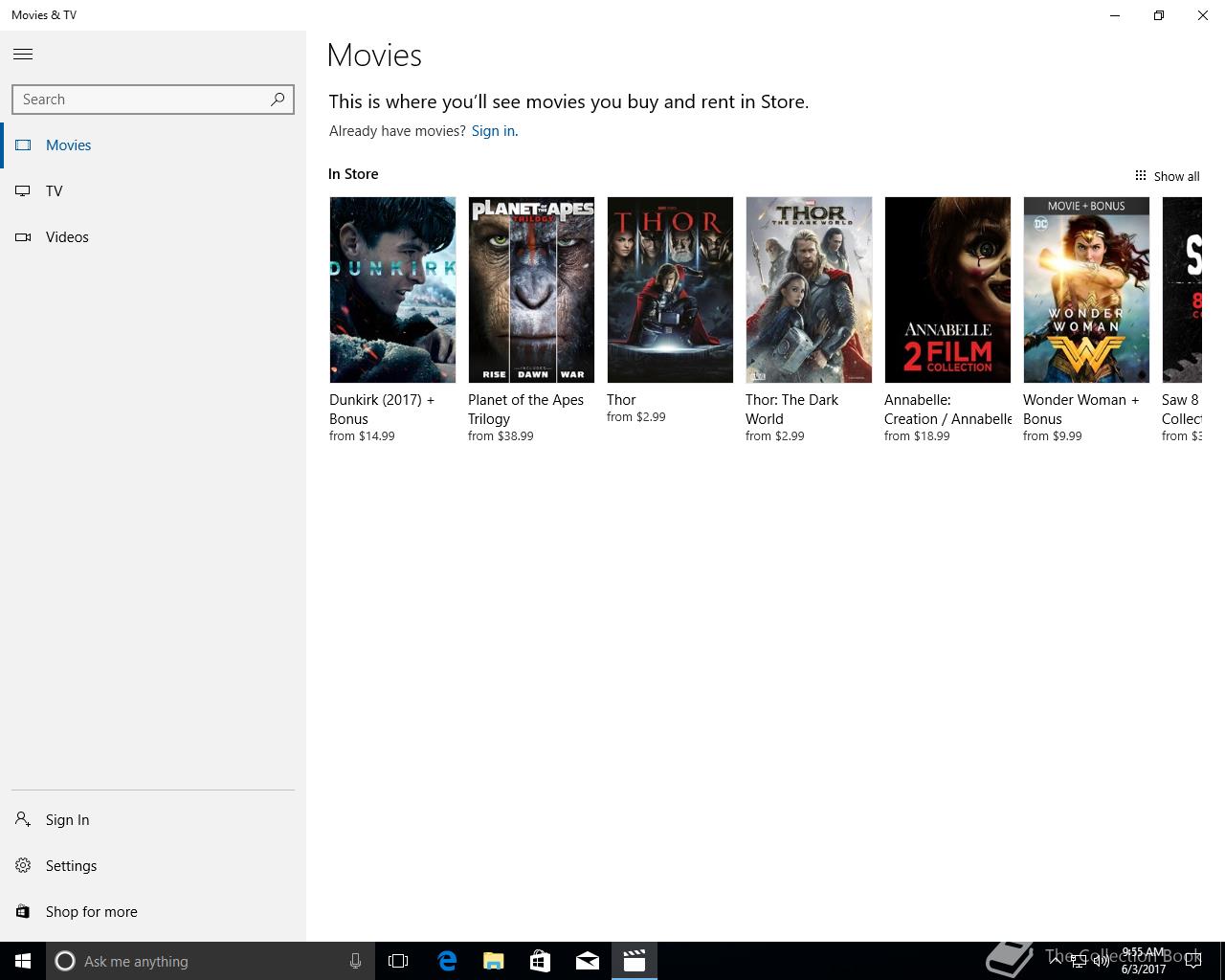
Task: Open the Annabelle 2 Film Collection poster
Action: click(947, 290)
